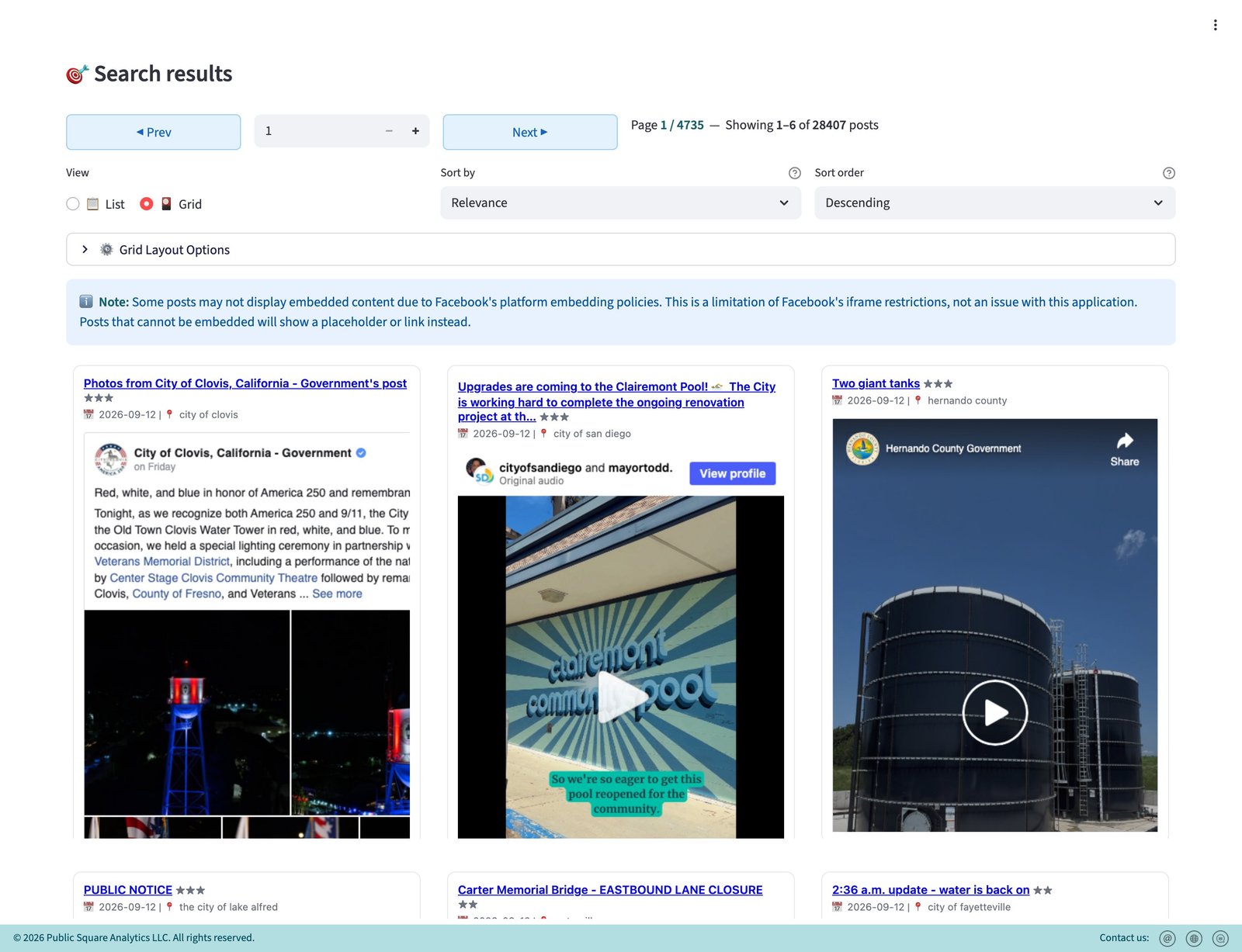Click the Prev page button
The image size is (1242, 952).
click(154, 132)
